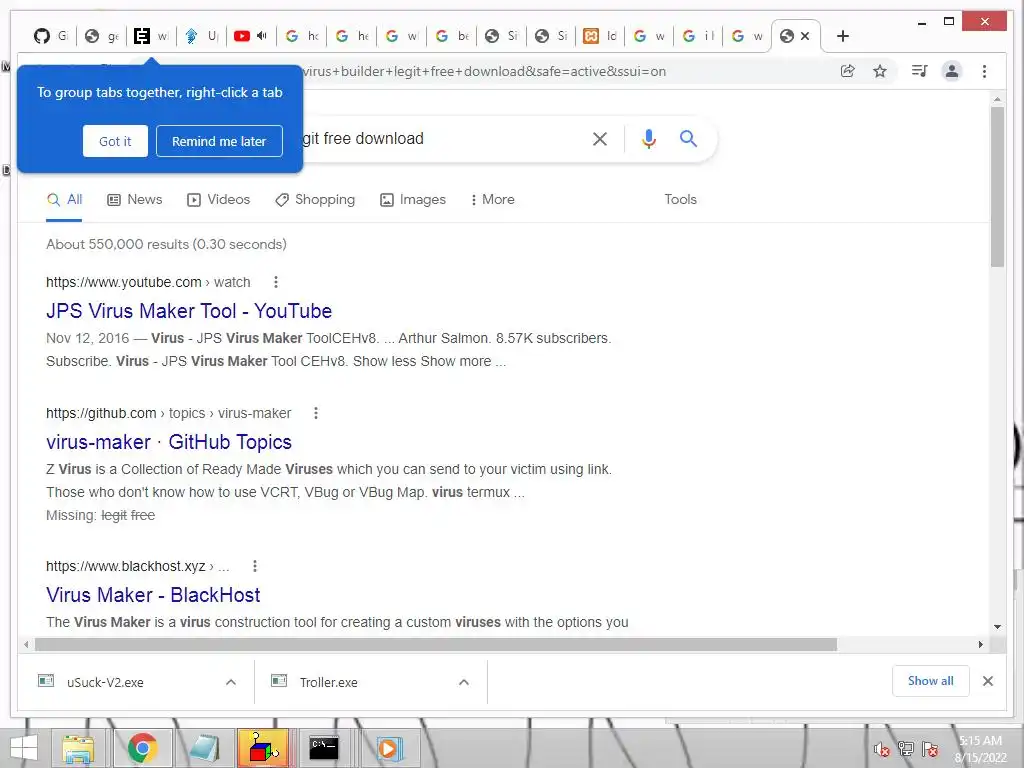1024x768 pixels.
Task: Expand options chevron for uSuck-V2.exe
Action: click(231, 682)
